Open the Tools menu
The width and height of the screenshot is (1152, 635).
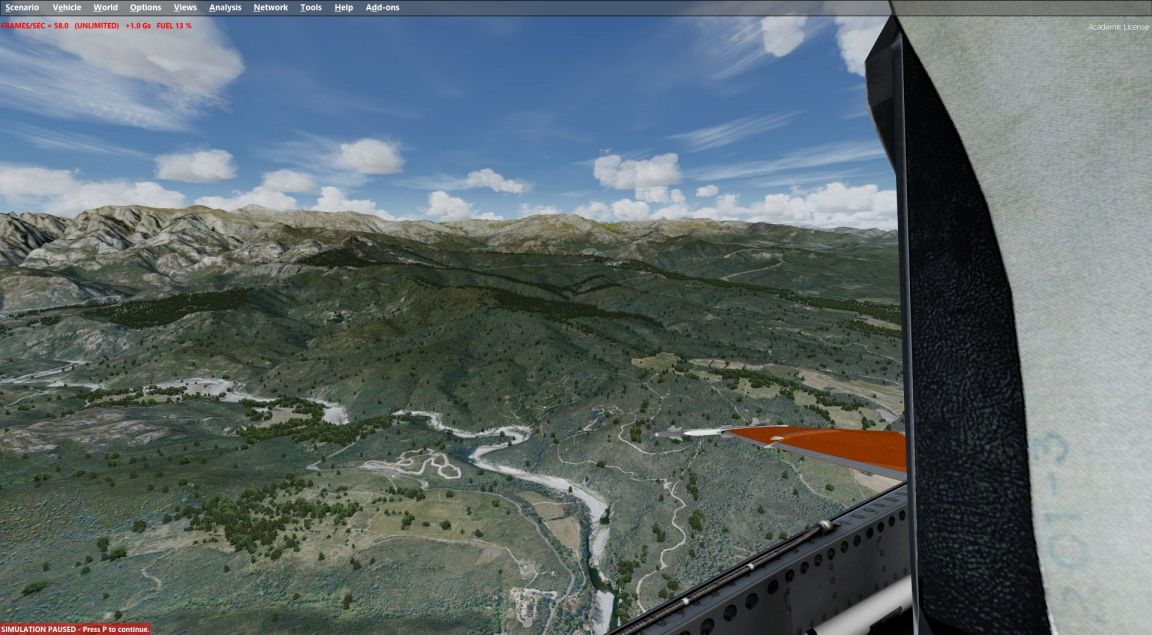tap(311, 7)
